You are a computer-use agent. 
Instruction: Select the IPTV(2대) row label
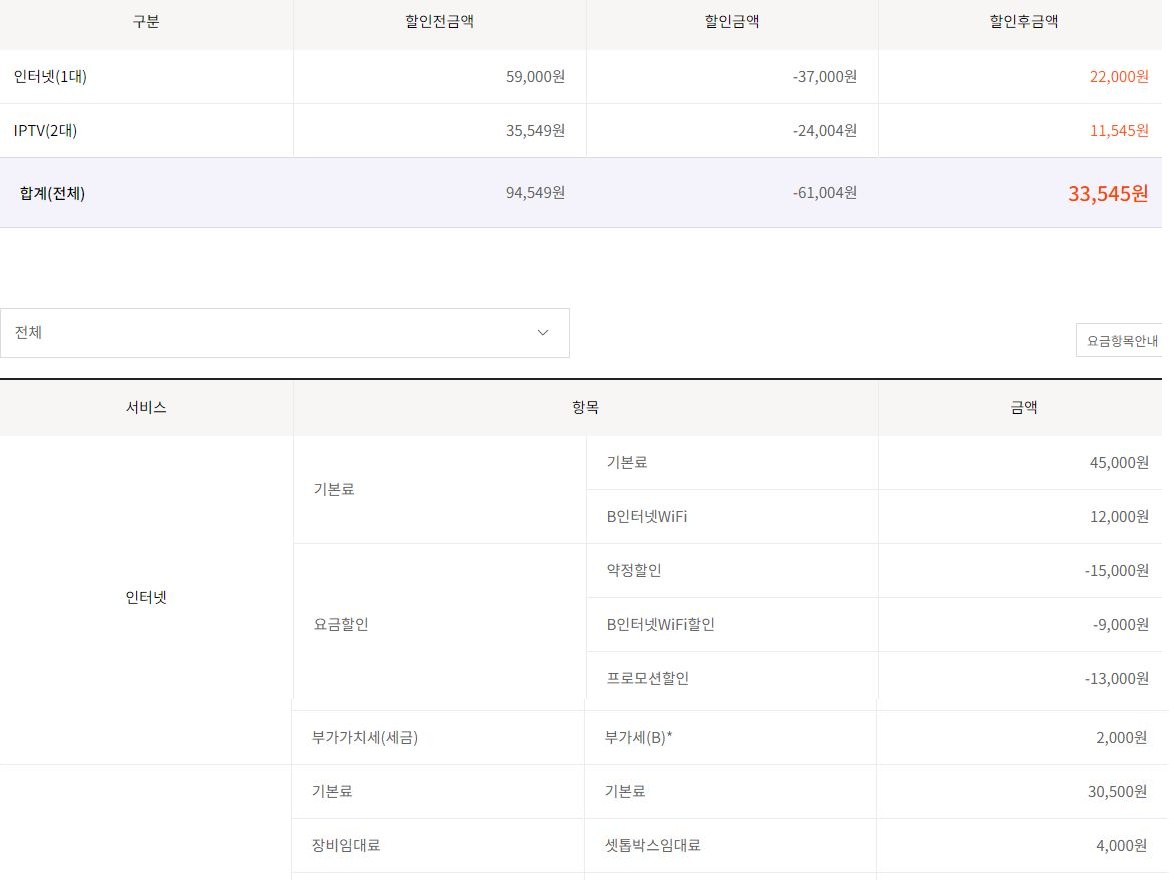click(45, 130)
